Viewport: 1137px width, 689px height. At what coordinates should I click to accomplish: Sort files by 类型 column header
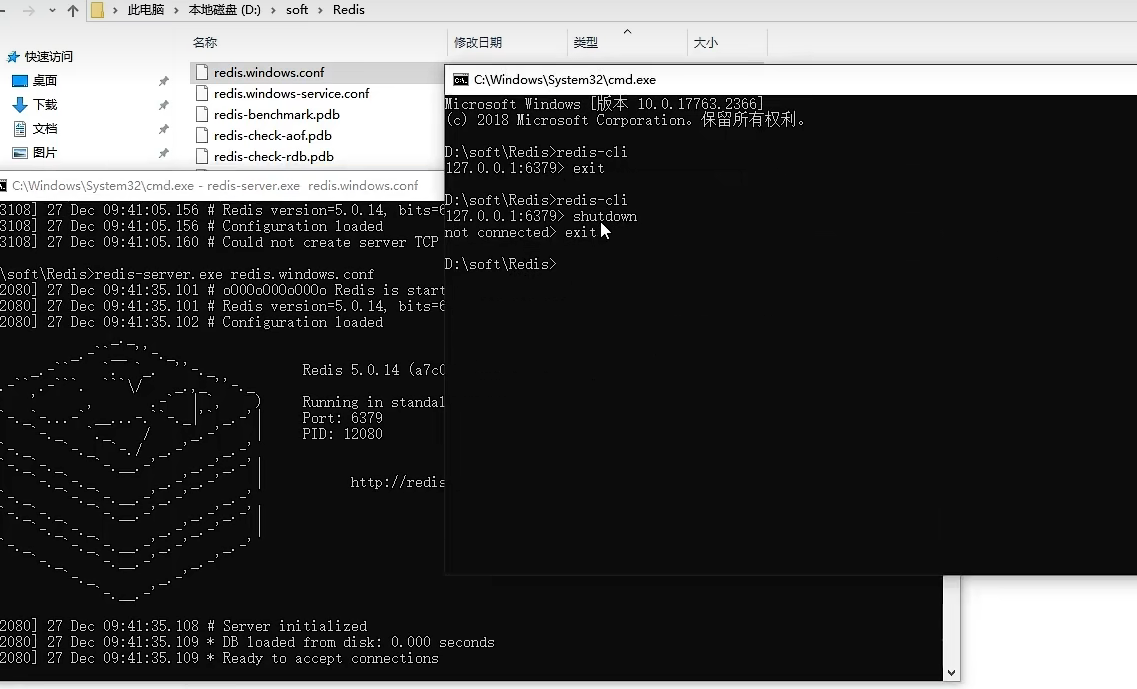(586, 43)
